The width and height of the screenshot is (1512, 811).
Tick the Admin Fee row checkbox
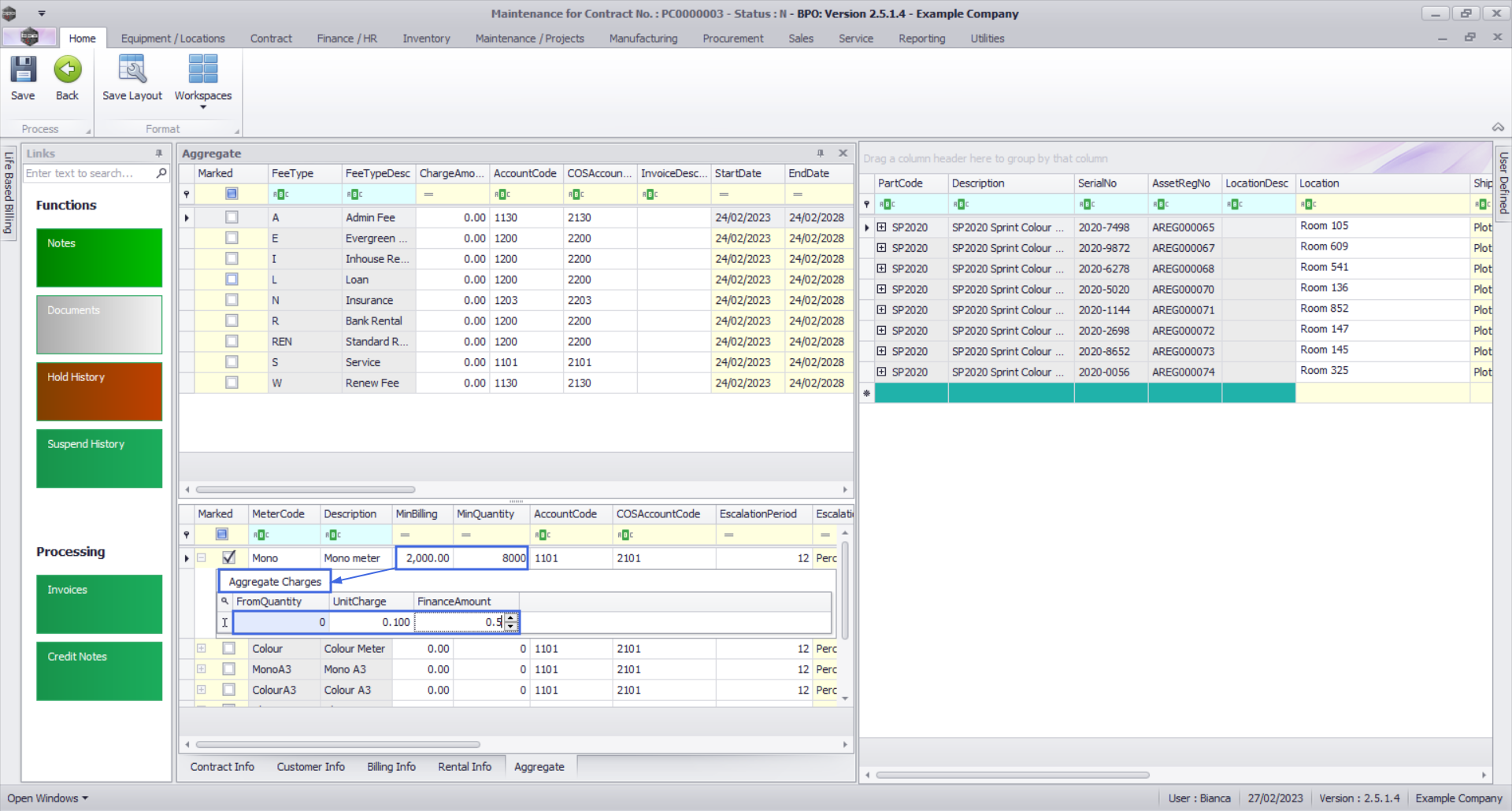tap(232, 217)
